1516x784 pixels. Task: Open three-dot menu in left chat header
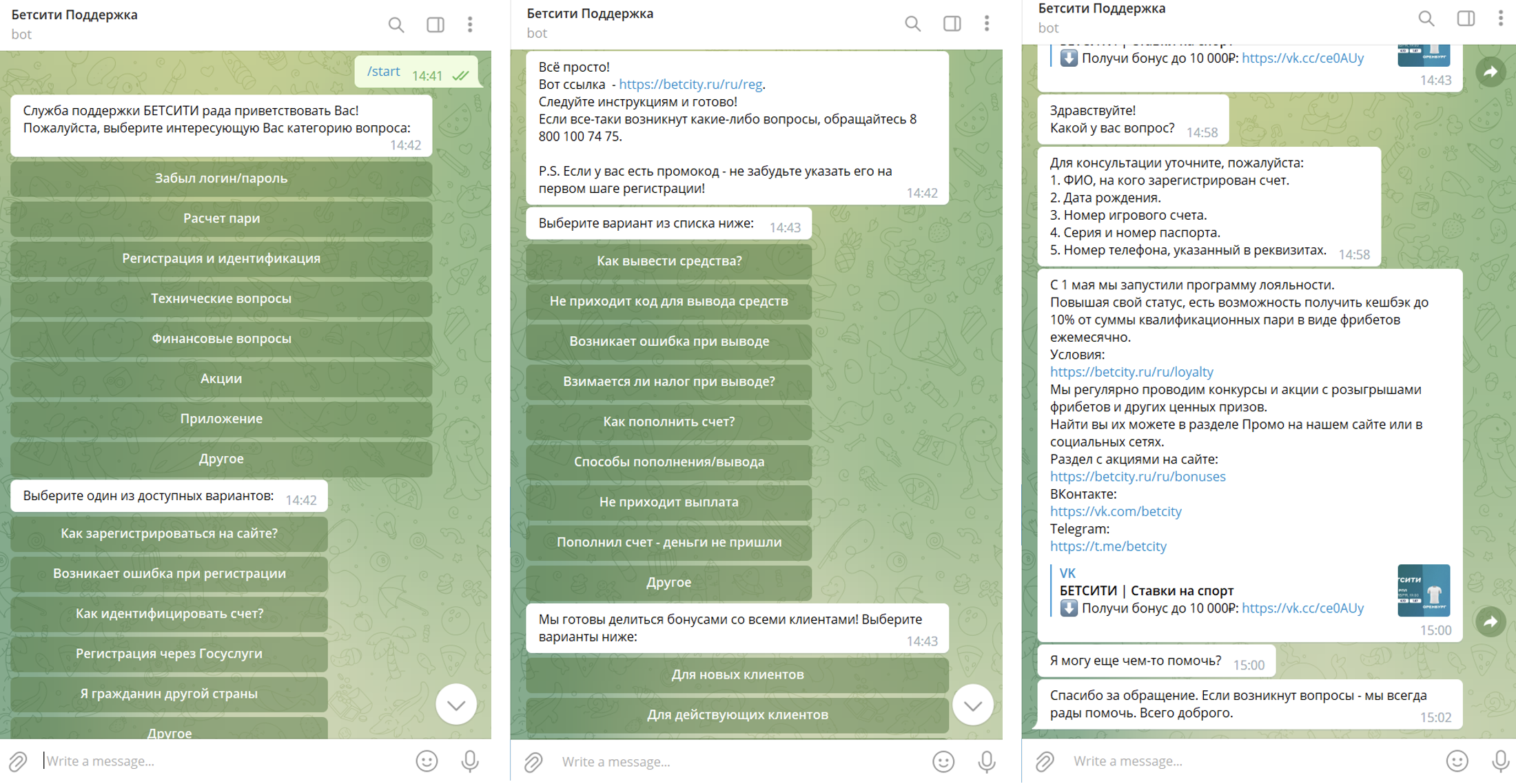coord(470,25)
